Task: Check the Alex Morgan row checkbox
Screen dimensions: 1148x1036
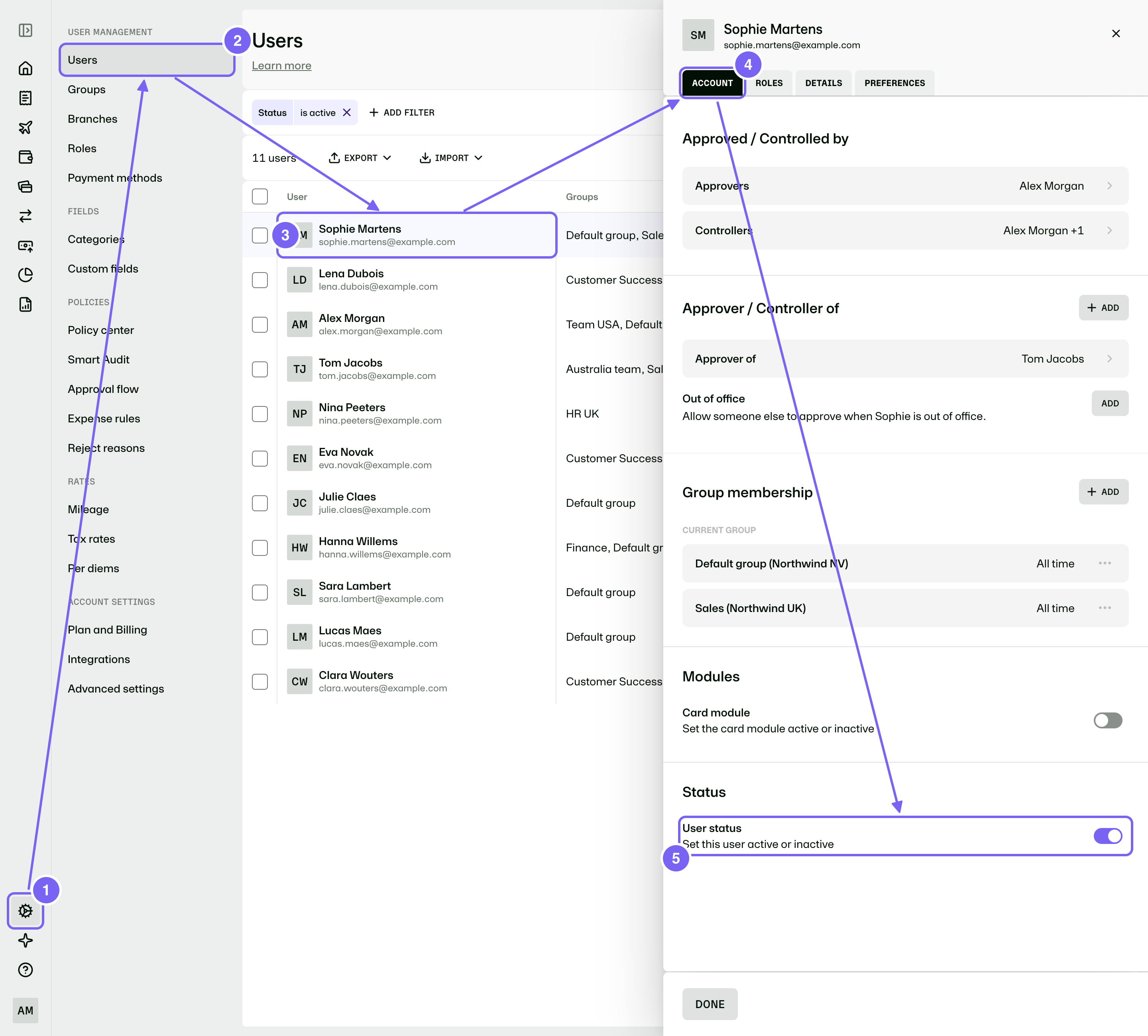Action: [x=259, y=324]
